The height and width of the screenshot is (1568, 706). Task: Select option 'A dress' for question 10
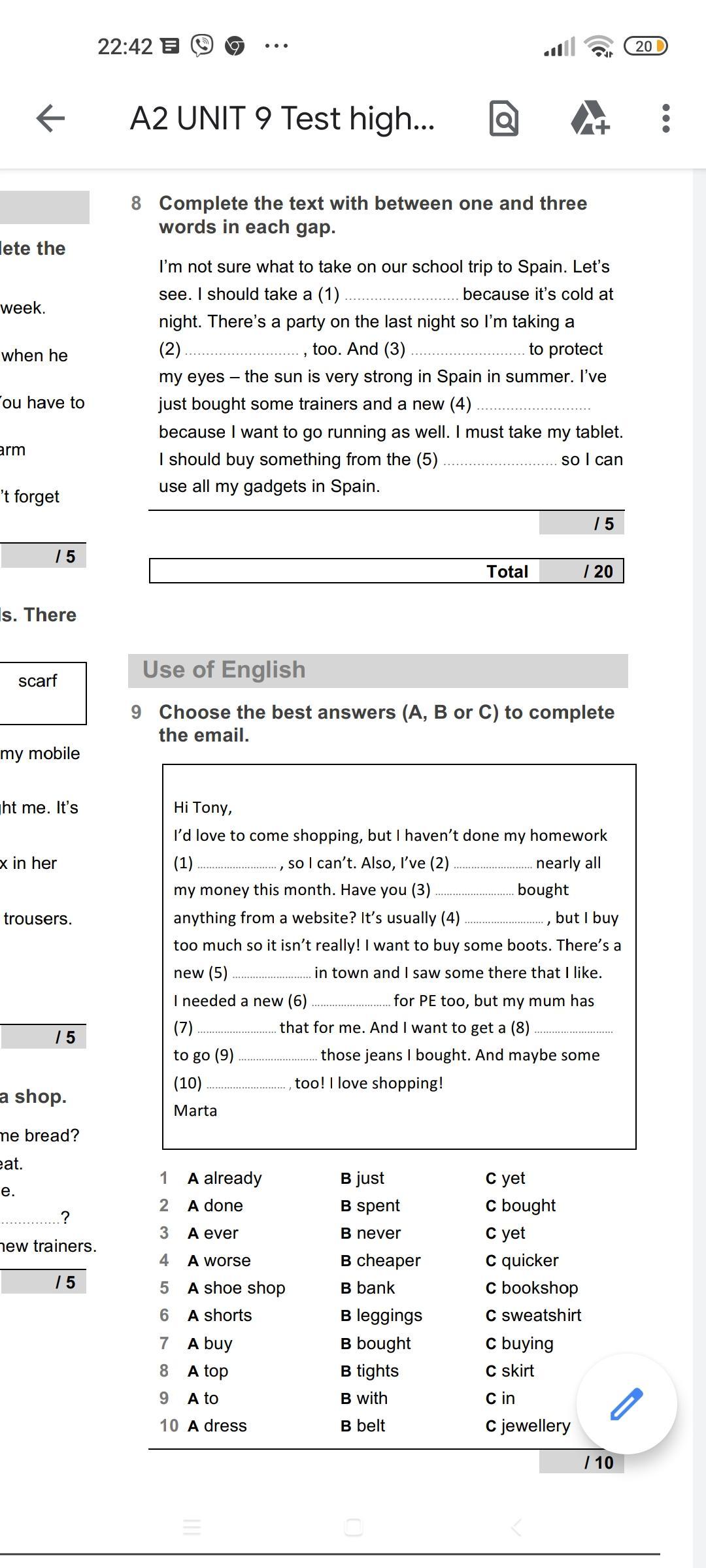pyautogui.click(x=217, y=1426)
